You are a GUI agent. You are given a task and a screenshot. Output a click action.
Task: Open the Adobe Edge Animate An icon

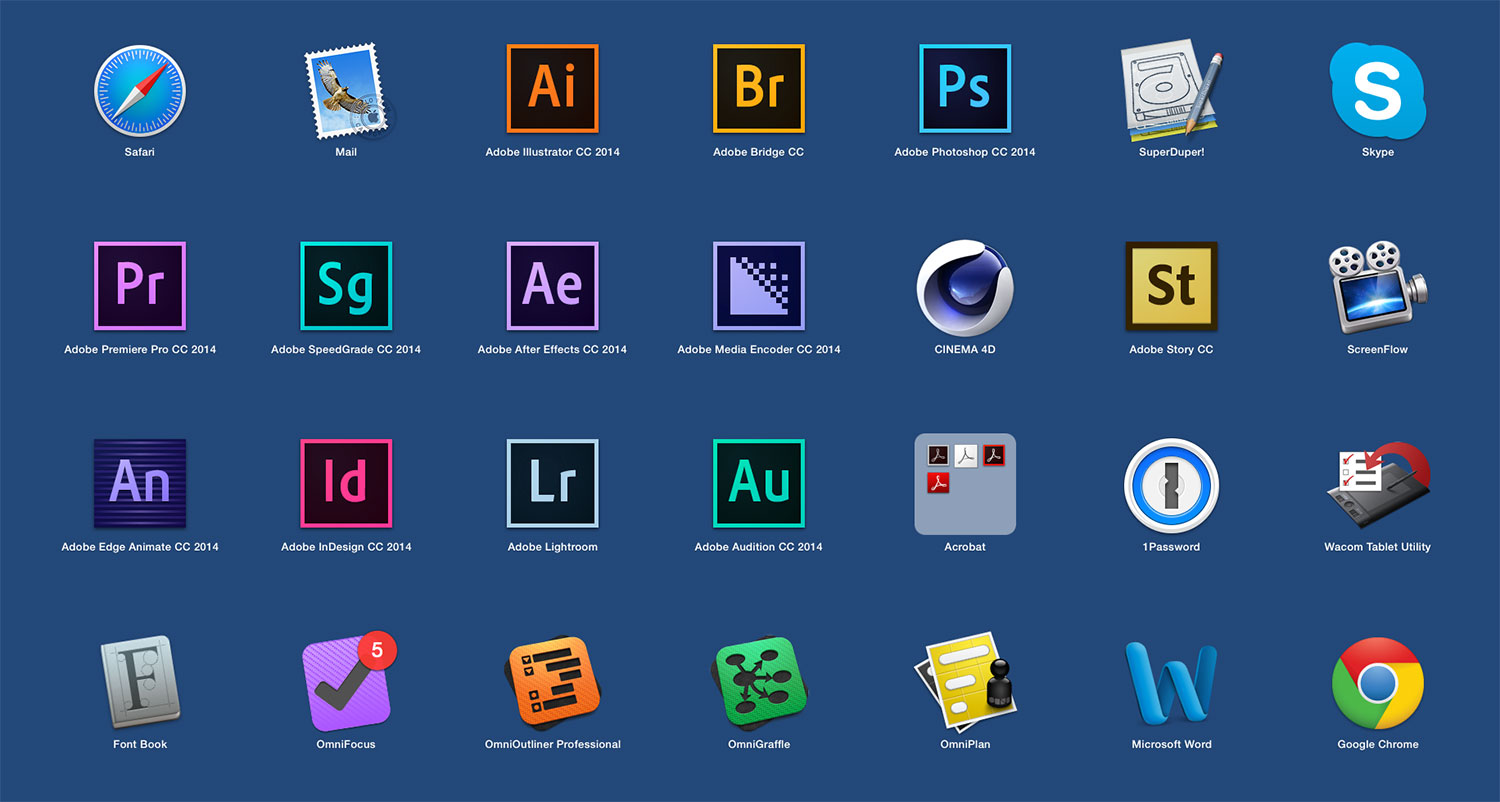point(139,483)
